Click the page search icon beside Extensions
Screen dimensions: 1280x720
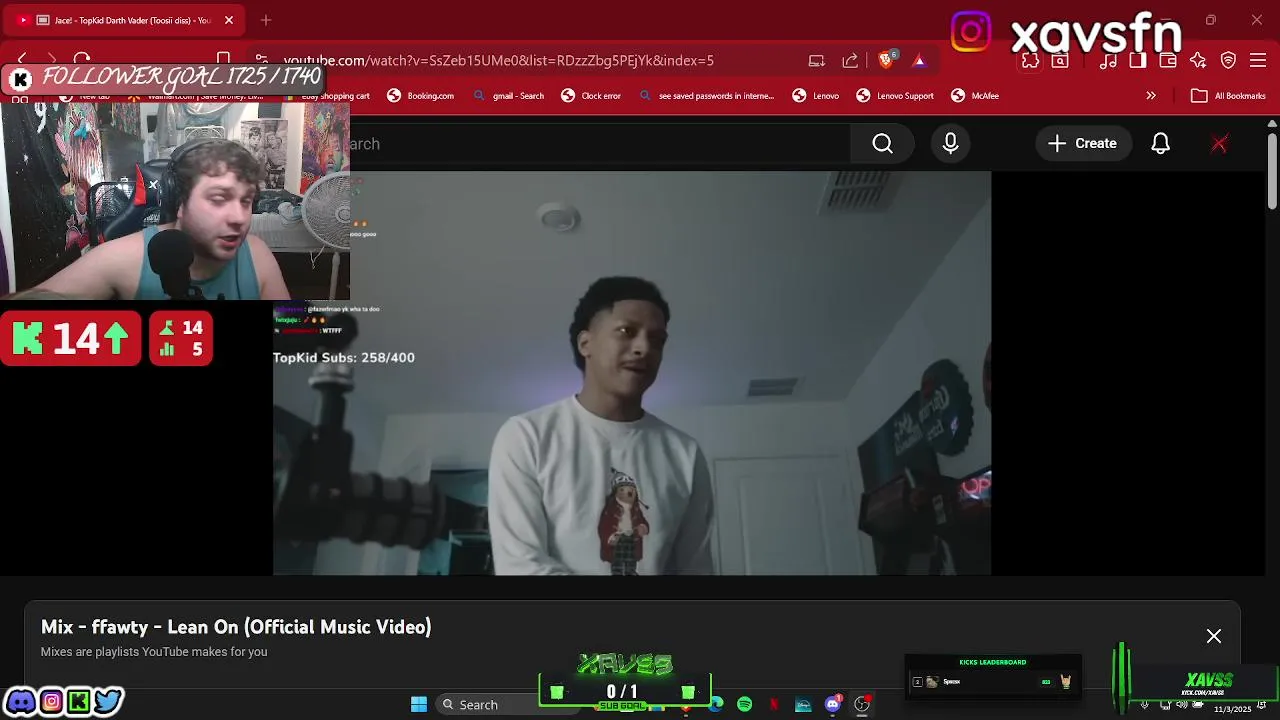(1060, 61)
